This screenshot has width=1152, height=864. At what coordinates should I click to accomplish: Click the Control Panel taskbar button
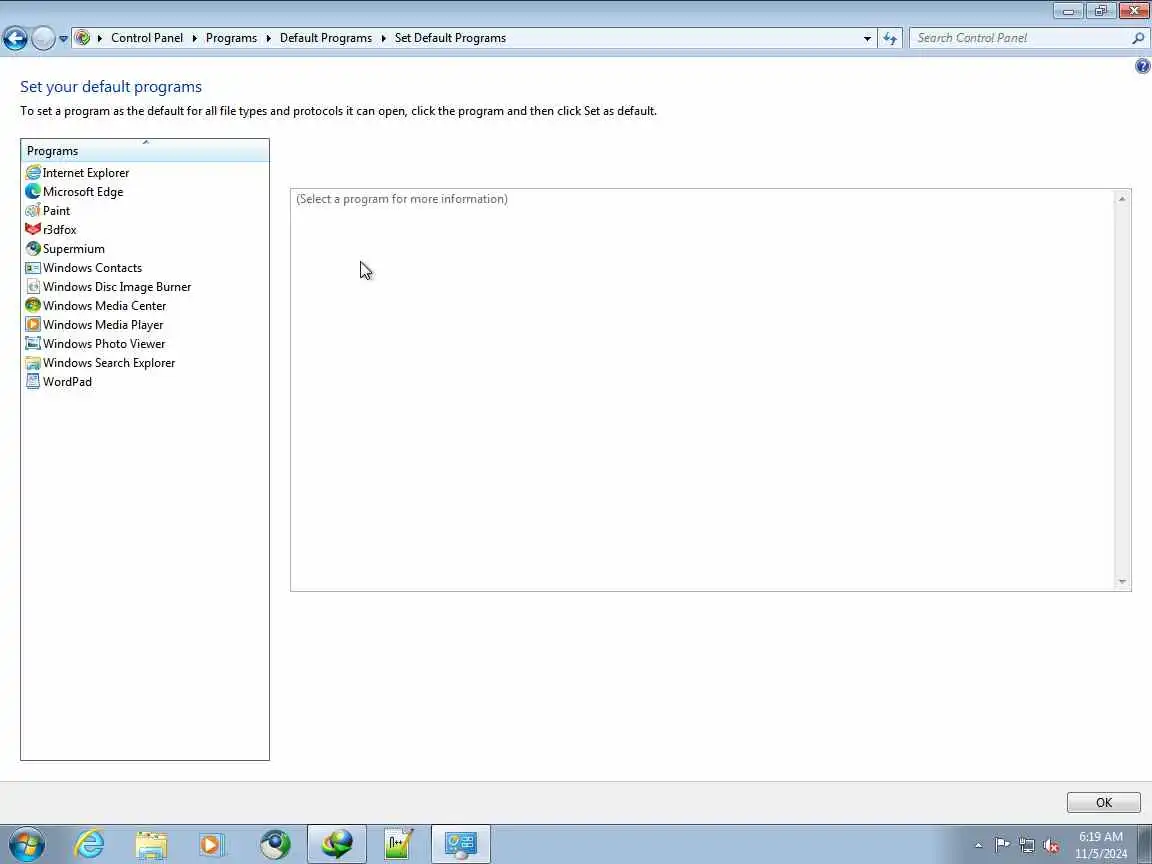coord(461,844)
